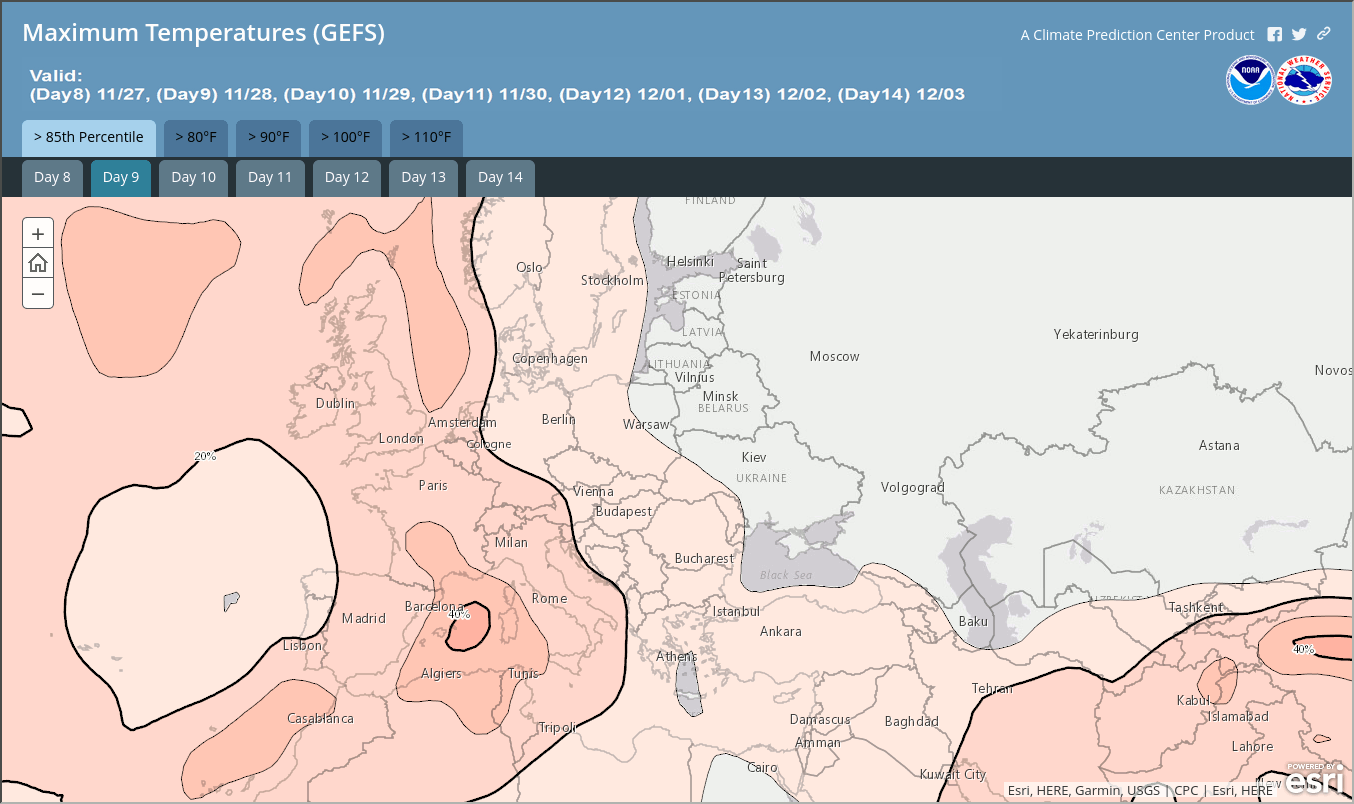1354x804 pixels.
Task: Switch to Day 14 forecast
Action: coord(500,177)
